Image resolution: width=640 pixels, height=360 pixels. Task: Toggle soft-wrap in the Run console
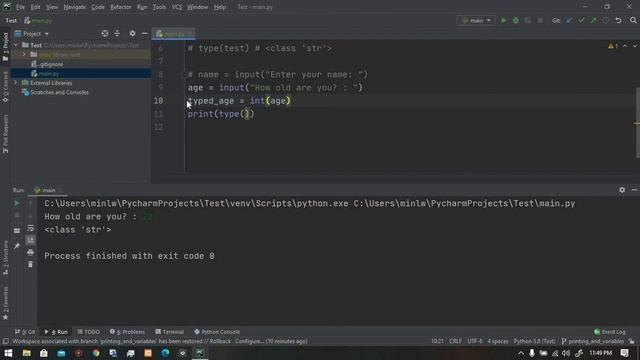(x=31, y=228)
